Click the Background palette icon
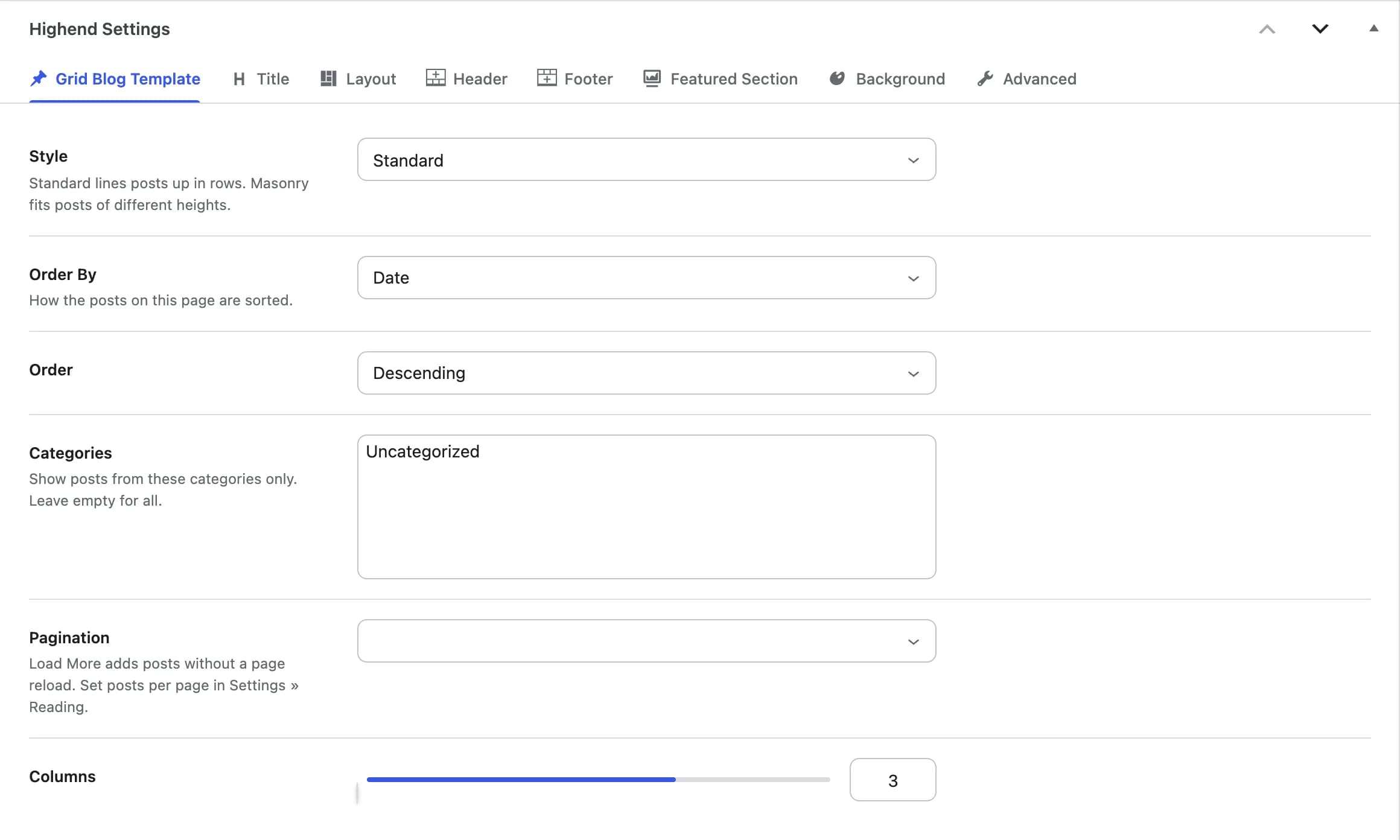 click(x=837, y=78)
